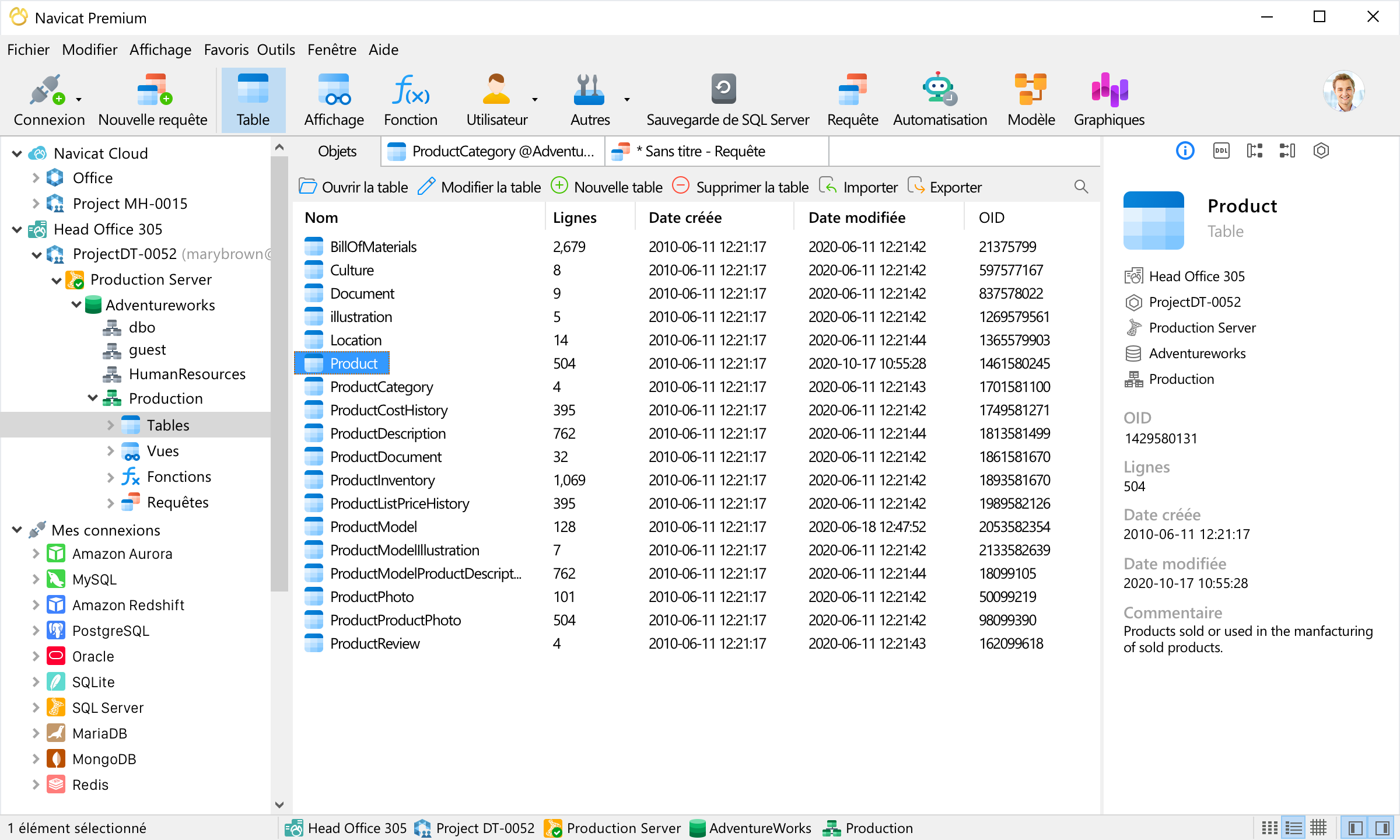Collapse the Production Server node

[57, 280]
